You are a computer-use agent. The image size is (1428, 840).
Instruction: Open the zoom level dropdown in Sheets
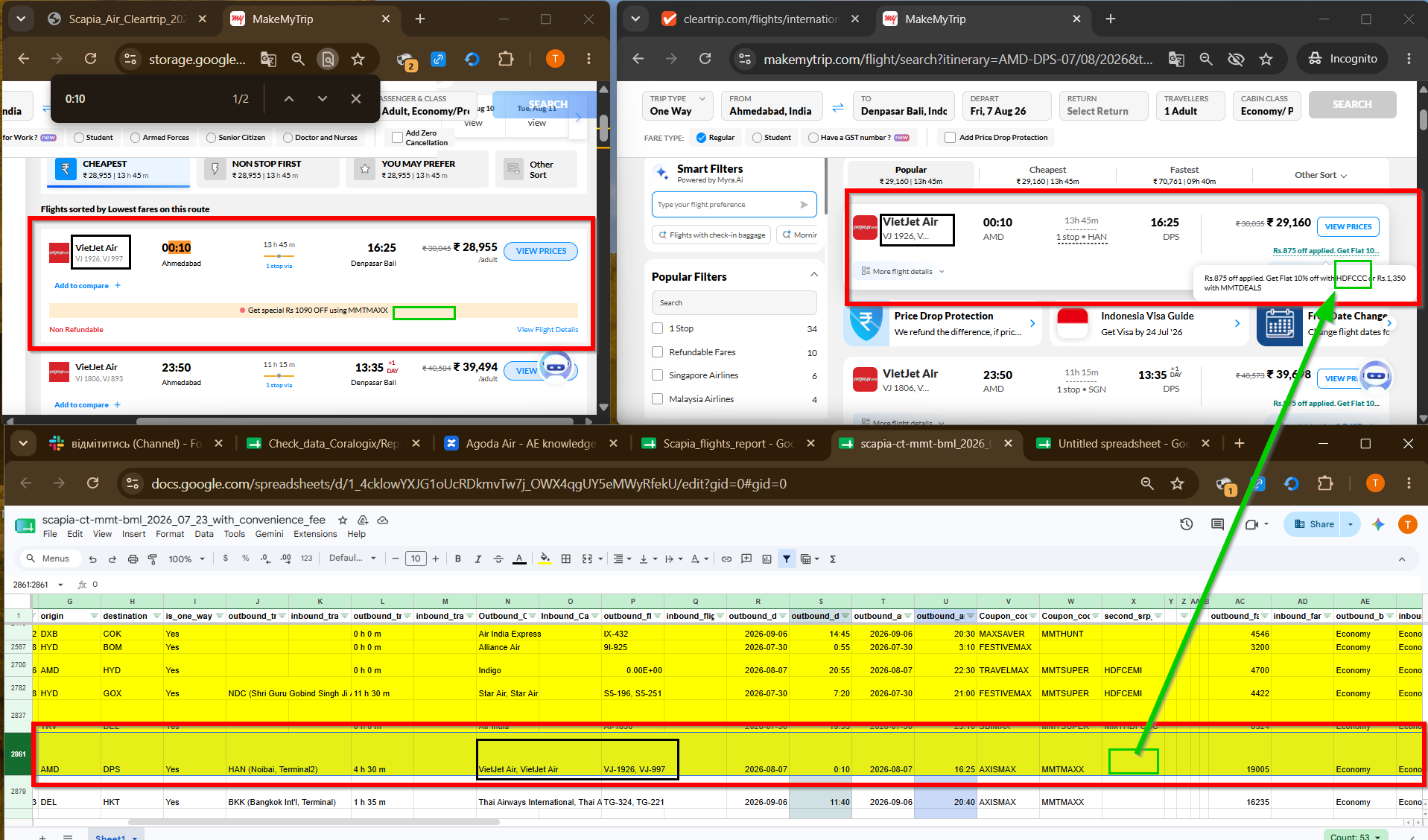click(x=186, y=559)
